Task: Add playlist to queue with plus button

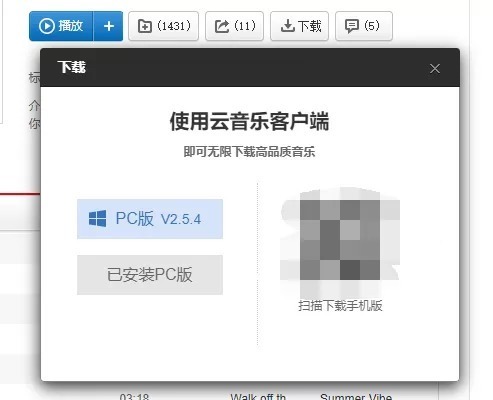Action: click(109, 26)
